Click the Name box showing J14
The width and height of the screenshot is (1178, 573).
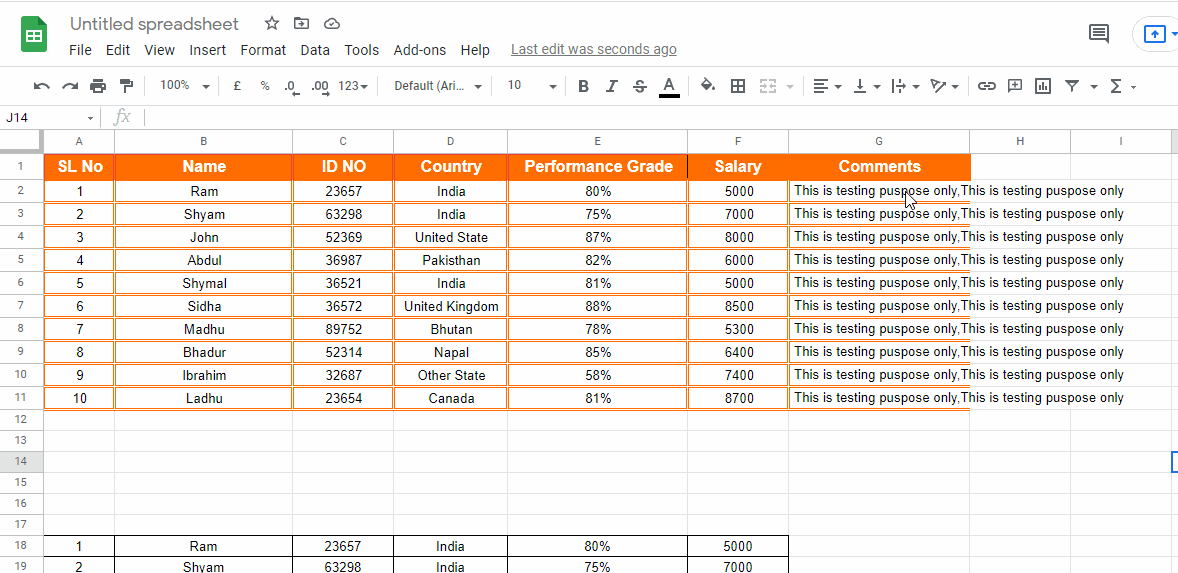pos(50,117)
